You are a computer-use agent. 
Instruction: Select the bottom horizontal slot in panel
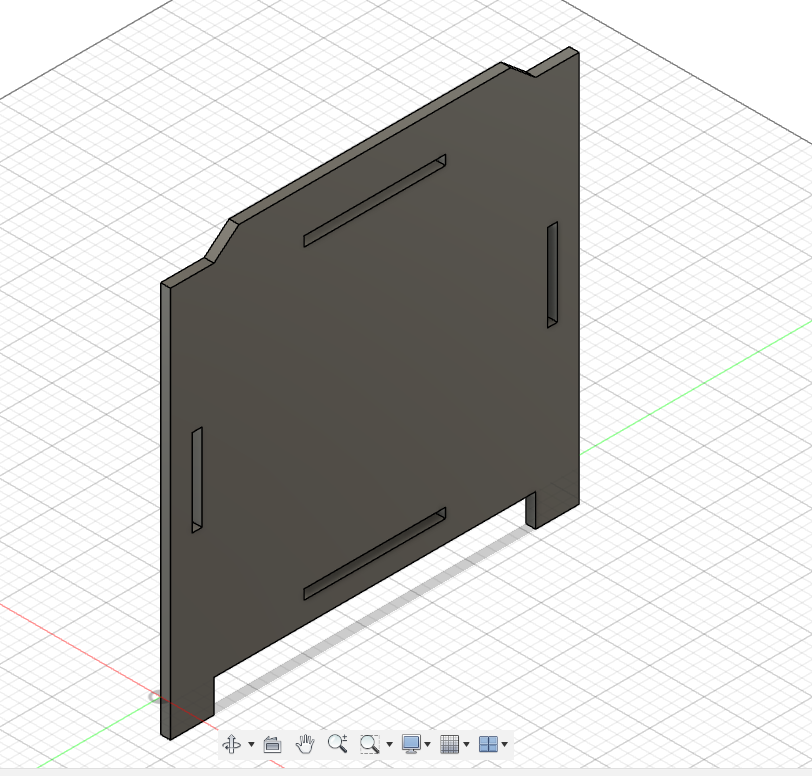375,554
